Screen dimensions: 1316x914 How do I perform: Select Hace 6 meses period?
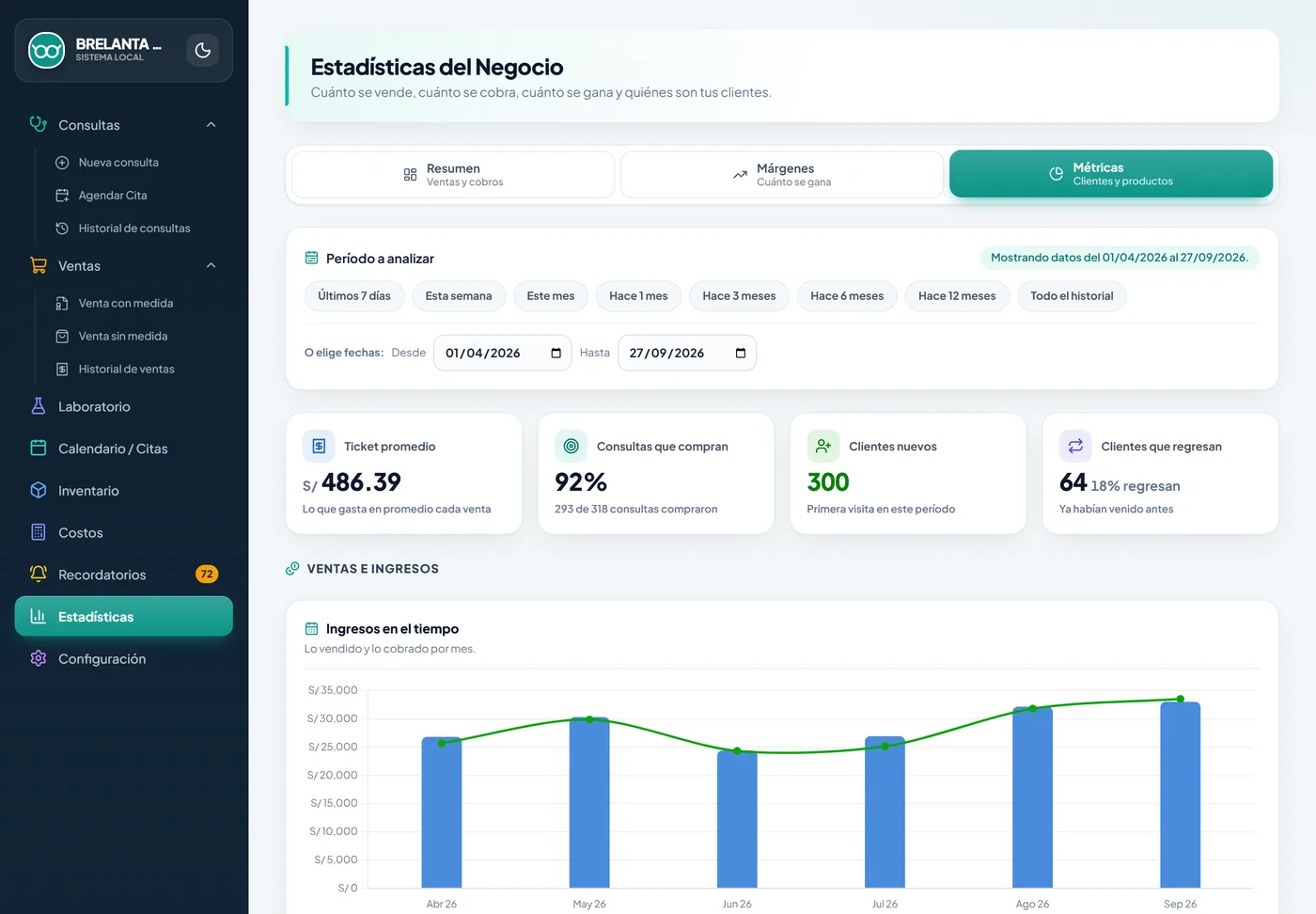(847, 296)
